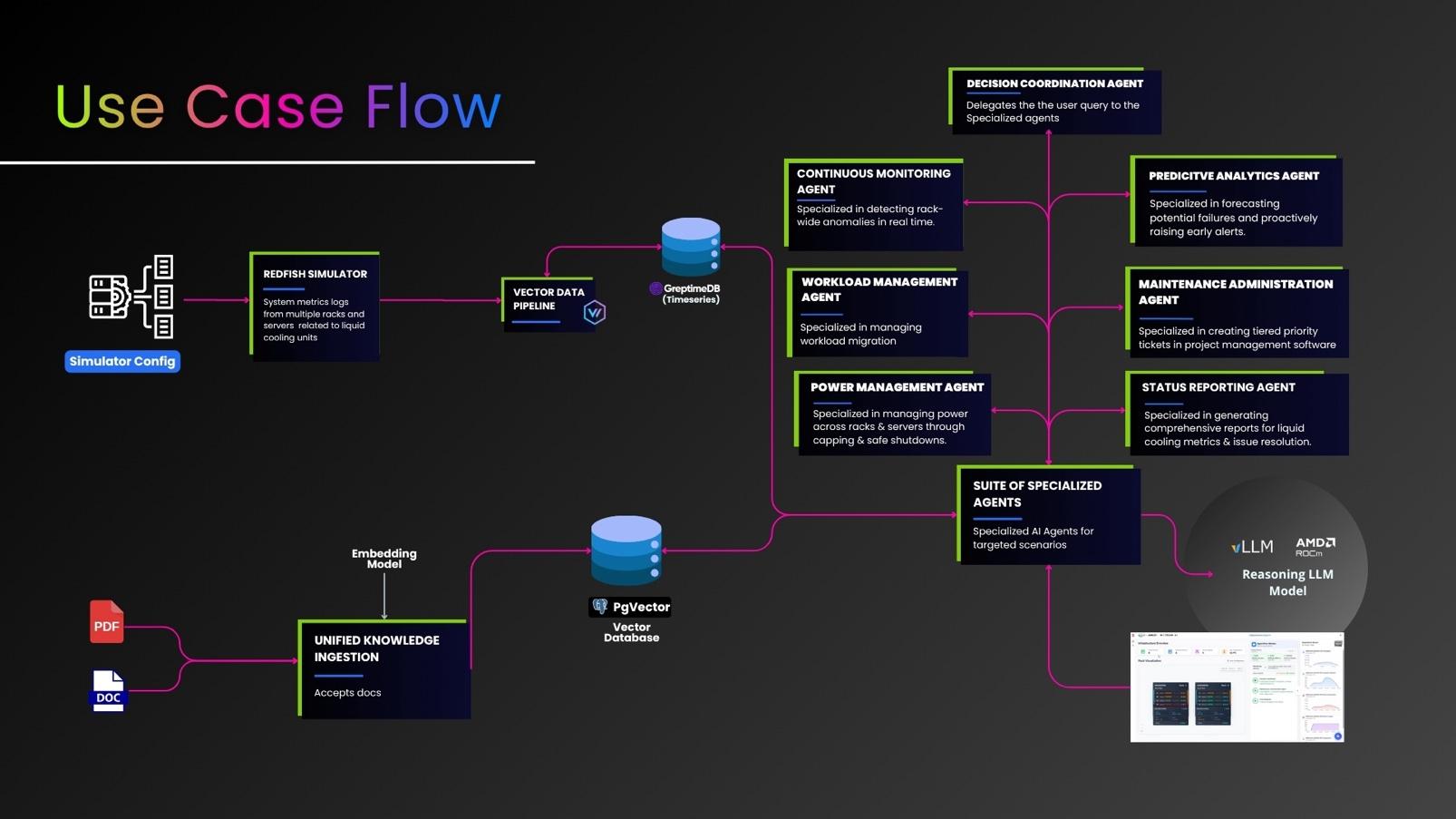1456x819 pixels.
Task: Click the Embedding Model label
Action: (384, 559)
